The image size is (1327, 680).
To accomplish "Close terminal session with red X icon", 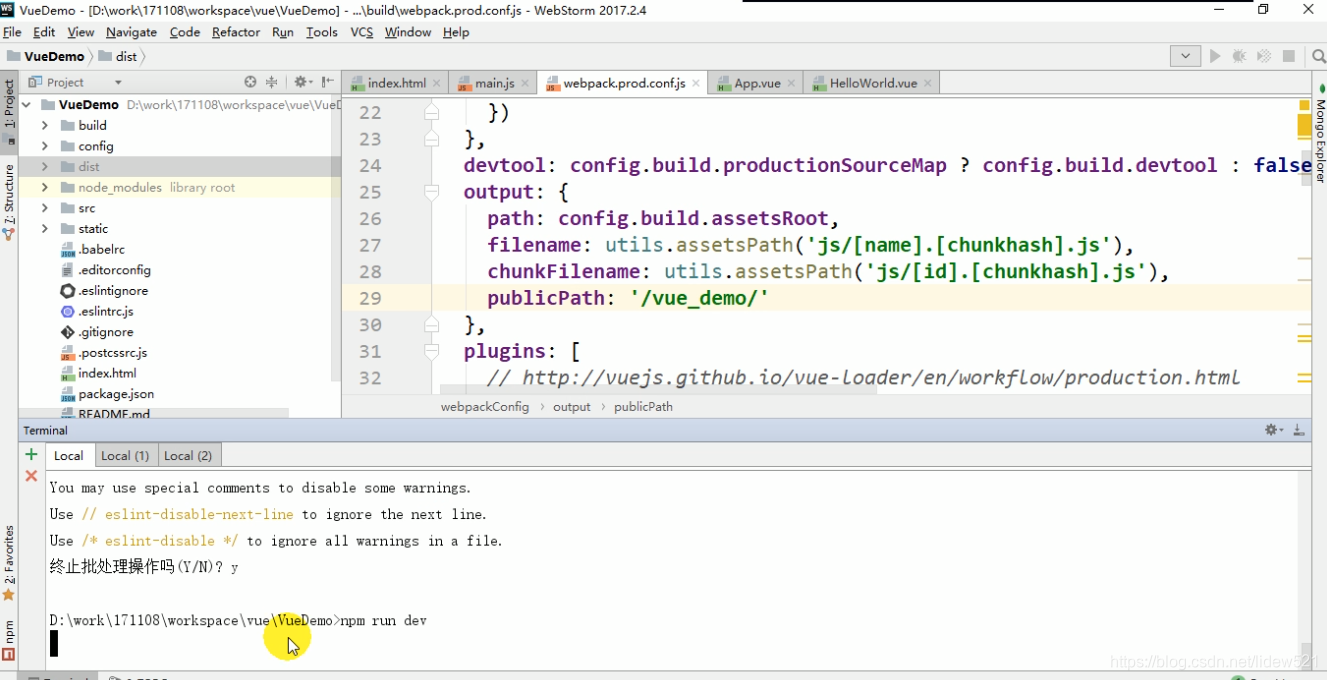I will (x=31, y=476).
